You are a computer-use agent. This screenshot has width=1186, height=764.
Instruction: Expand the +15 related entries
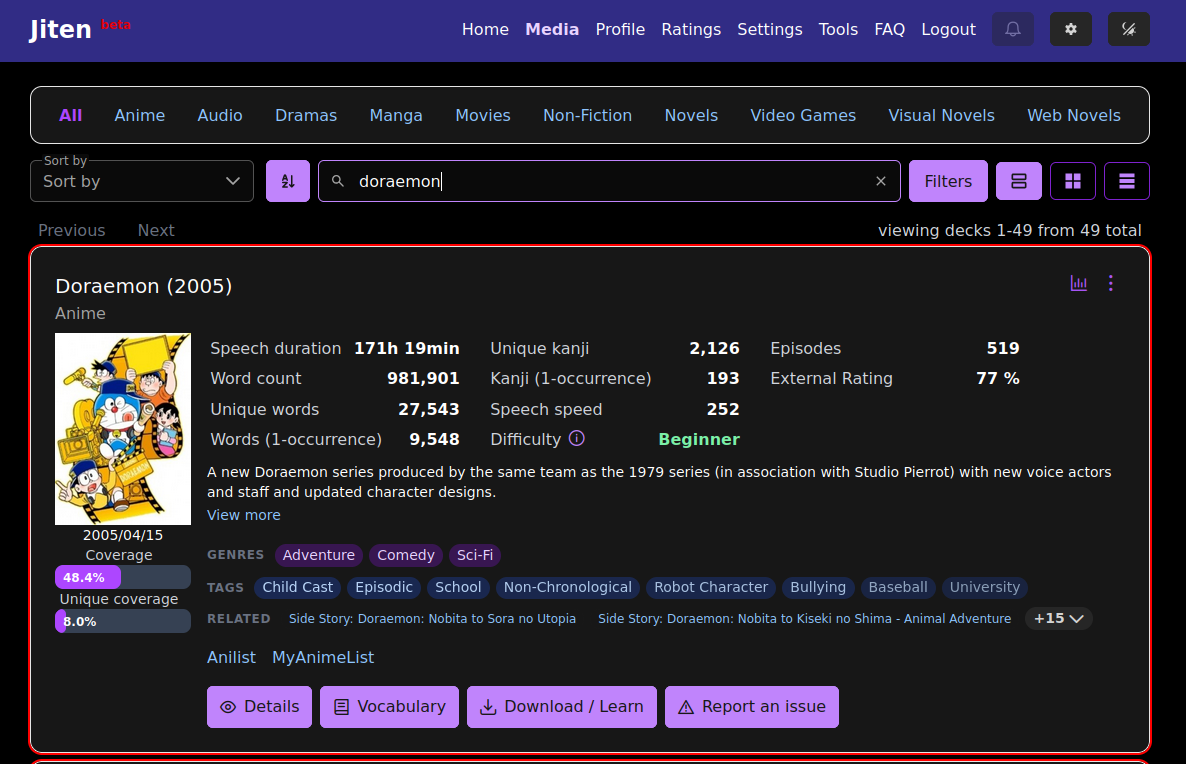click(x=1058, y=618)
